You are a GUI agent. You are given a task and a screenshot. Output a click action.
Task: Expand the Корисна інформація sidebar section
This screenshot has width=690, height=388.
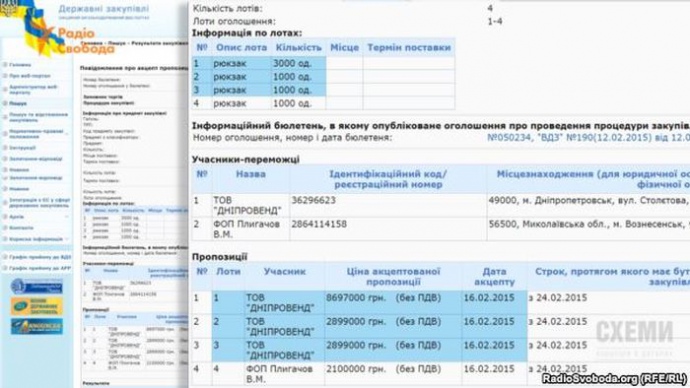pos(67,239)
